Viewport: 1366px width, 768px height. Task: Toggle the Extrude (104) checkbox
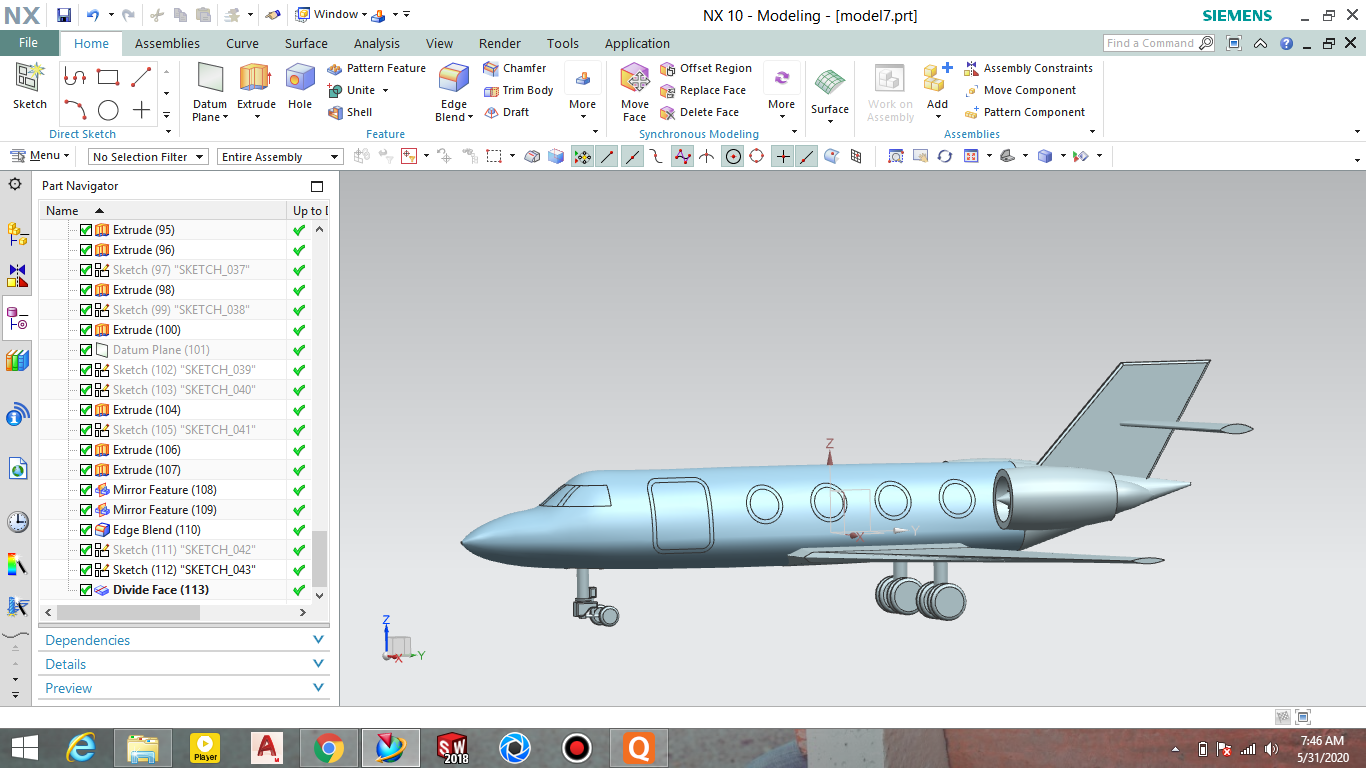[85, 410]
